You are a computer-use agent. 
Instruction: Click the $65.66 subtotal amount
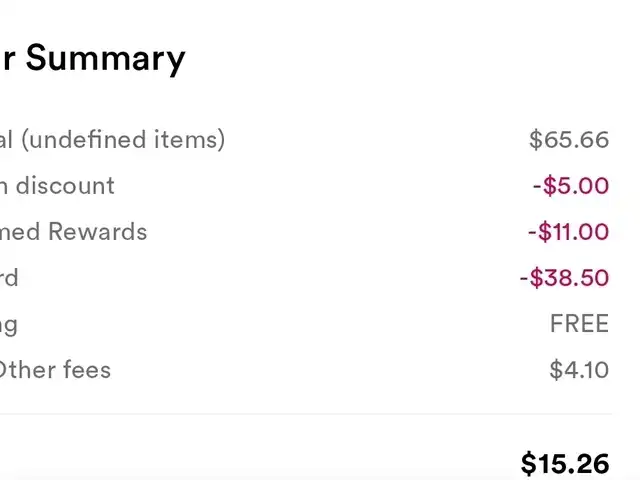[x=569, y=140]
